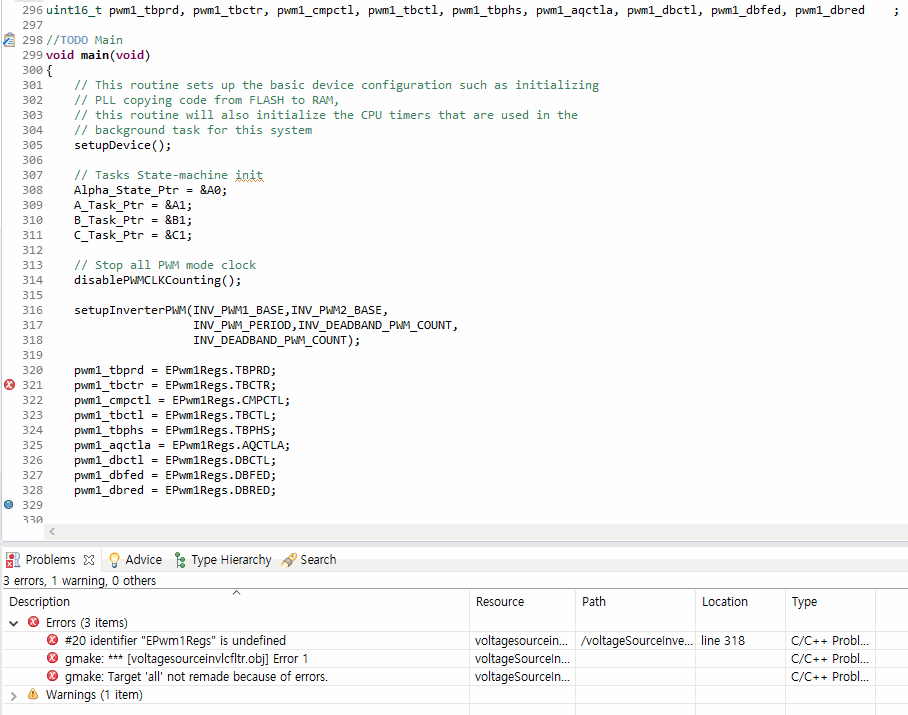Click the Type Hierarchy icon
908x715 pixels.
point(178,559)
